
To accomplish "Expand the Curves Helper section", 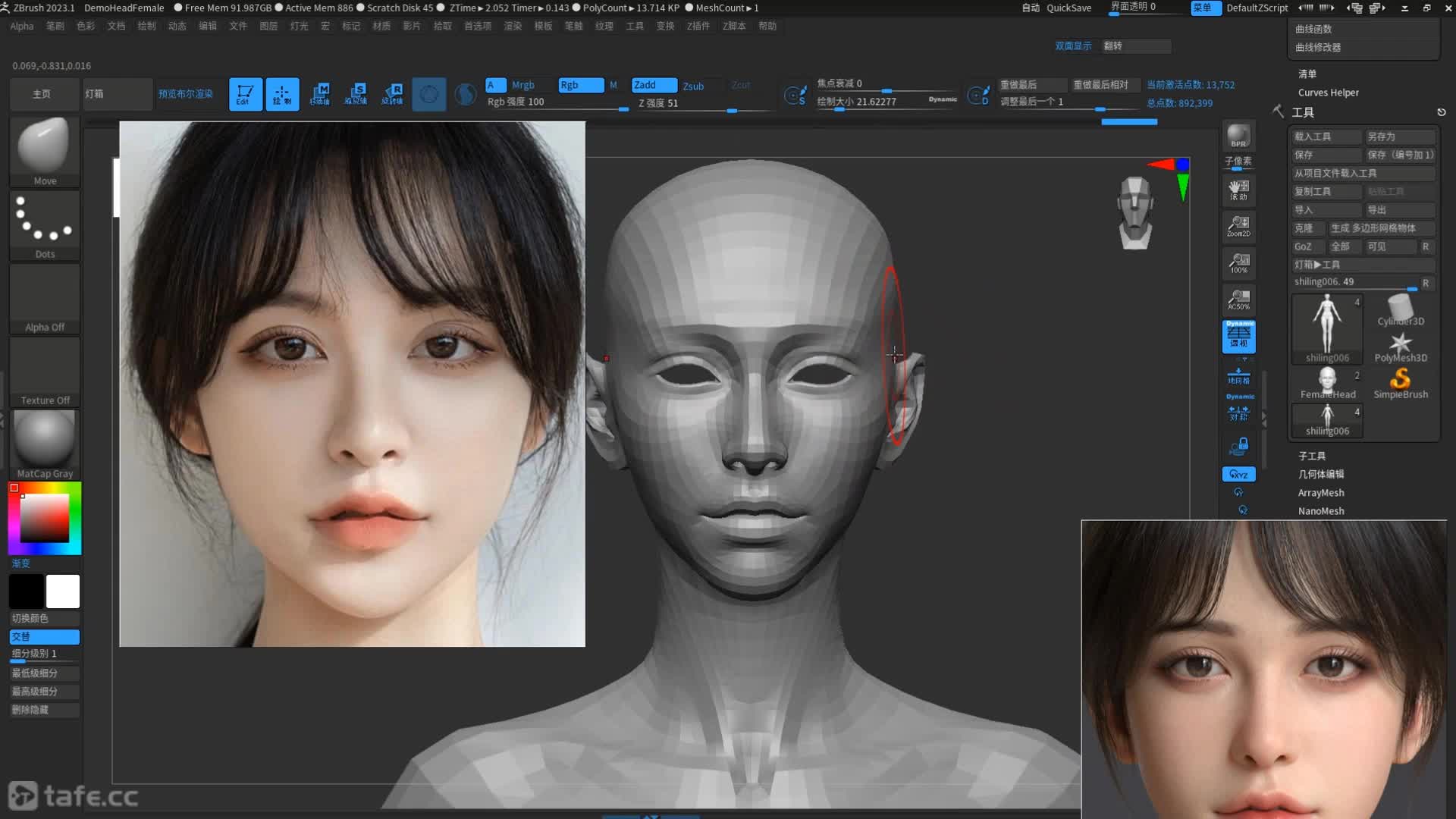I will [1329, 93].
